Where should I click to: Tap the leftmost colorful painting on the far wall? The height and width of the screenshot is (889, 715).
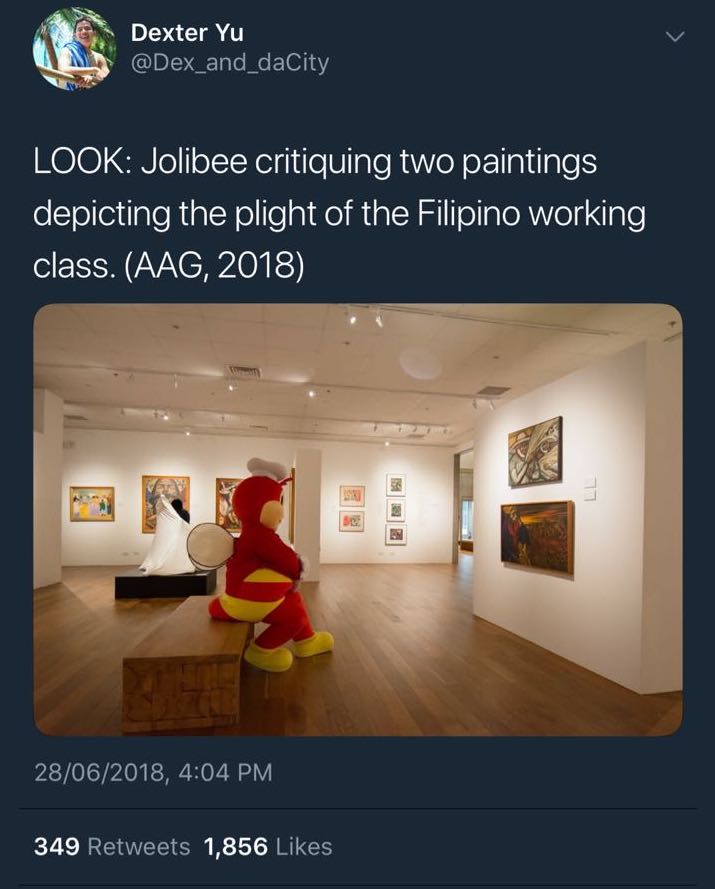tap(92, 503)
